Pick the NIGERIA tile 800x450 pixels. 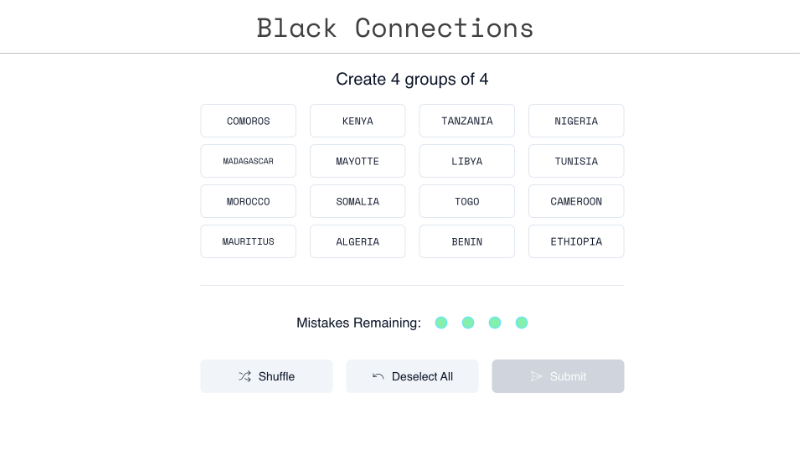tap(576, 121)
